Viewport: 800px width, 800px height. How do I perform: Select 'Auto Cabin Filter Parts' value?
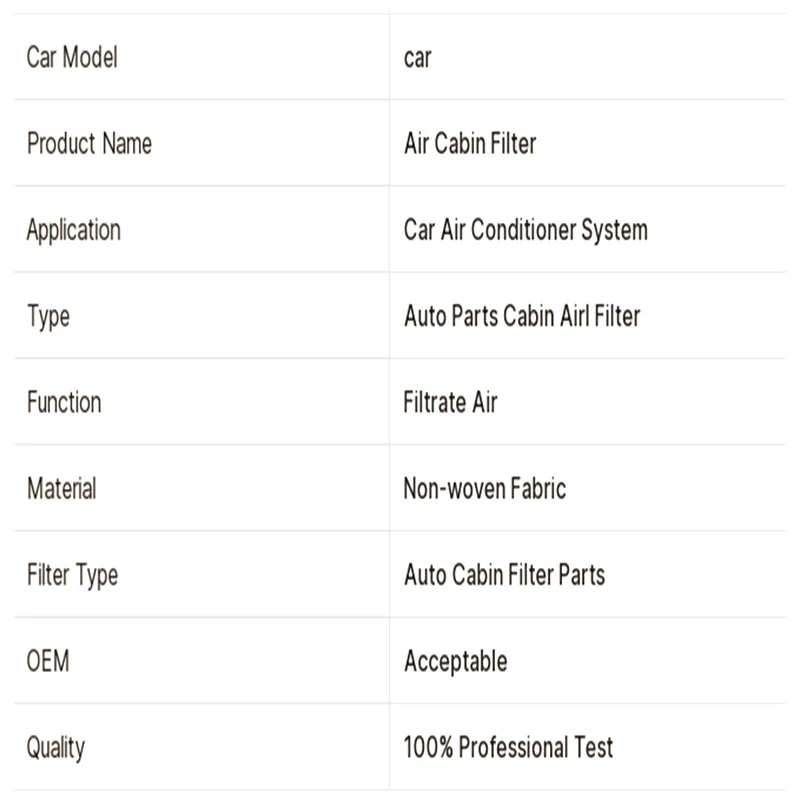505,574
